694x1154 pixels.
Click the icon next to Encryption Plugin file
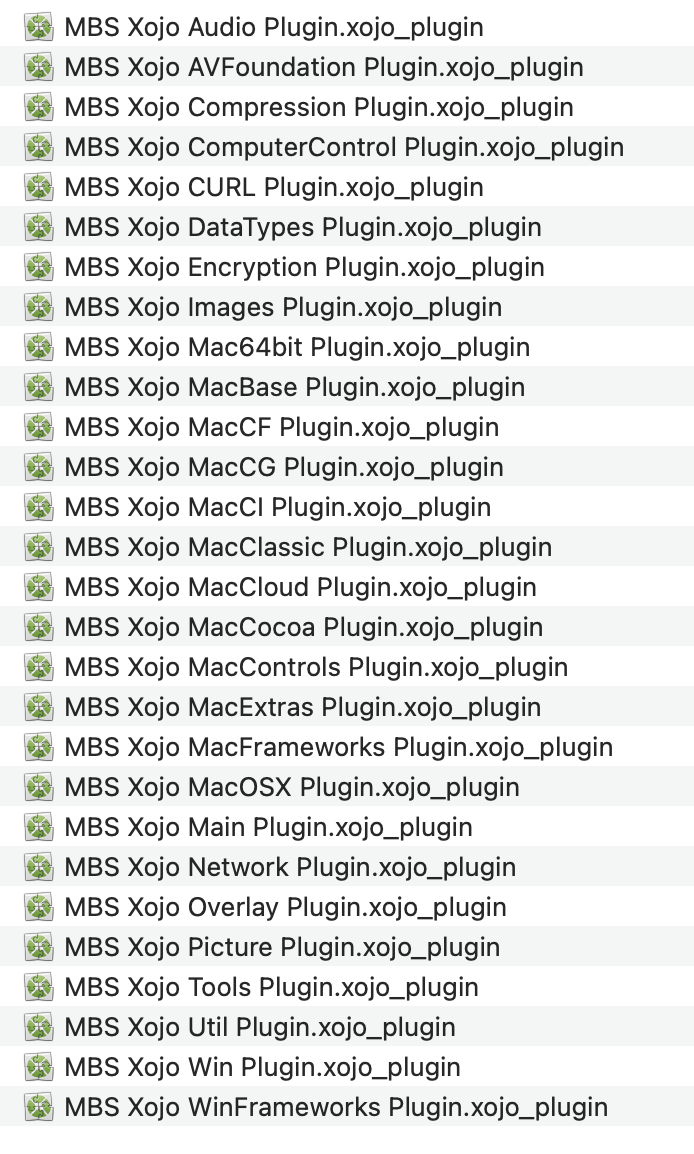coord(38,267)
